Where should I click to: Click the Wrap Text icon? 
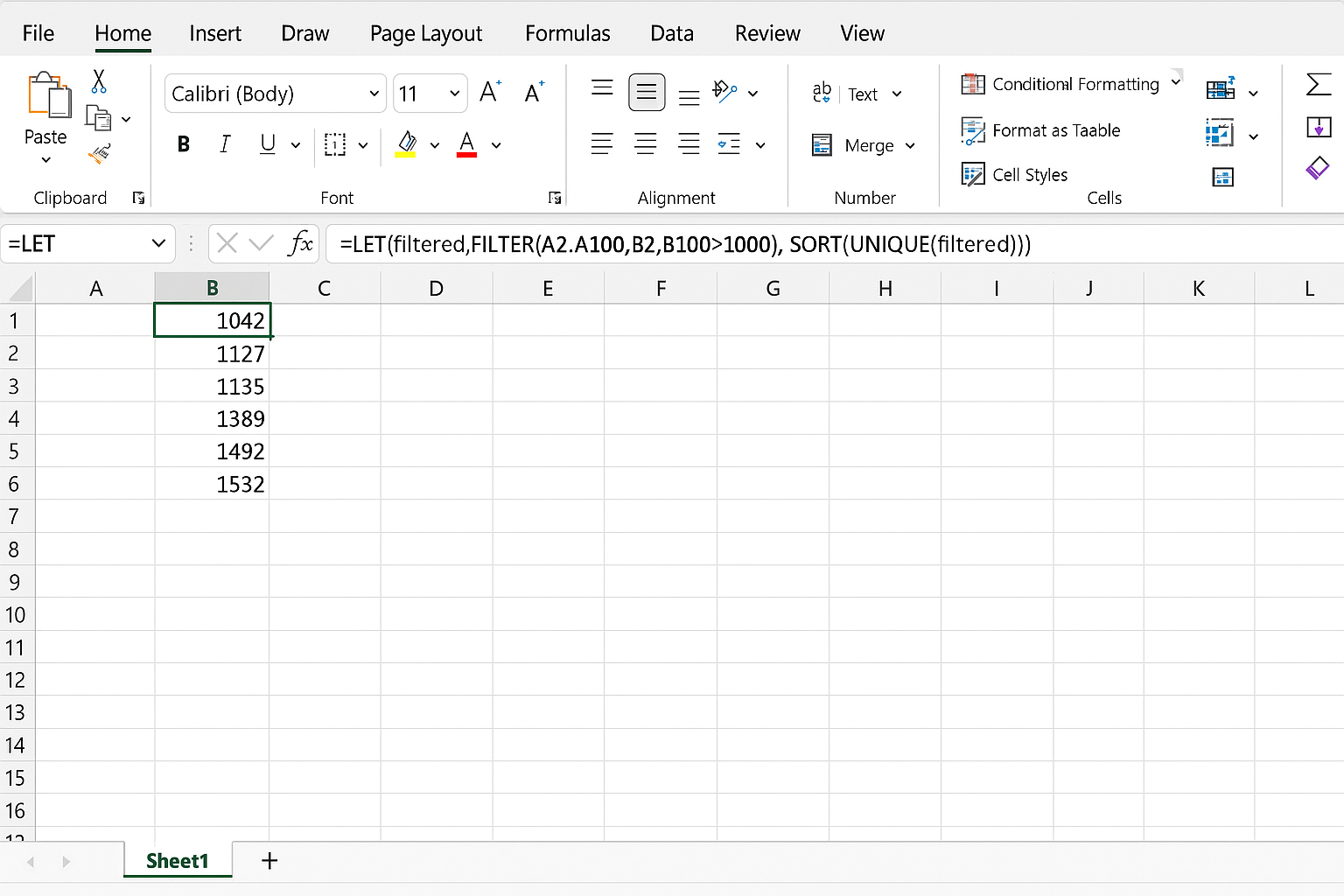coord(822,93)
